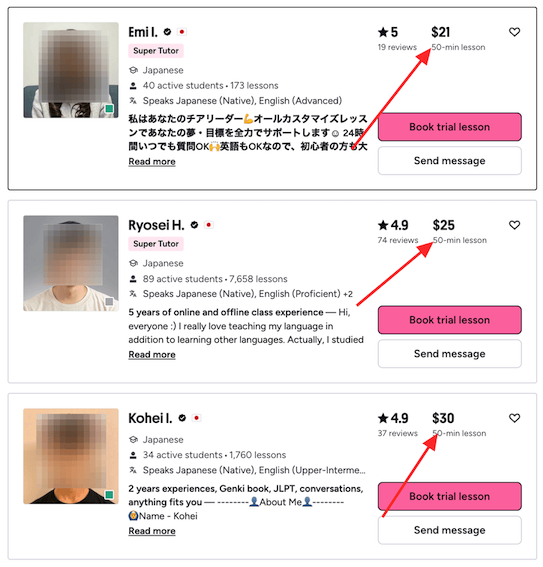Click the Japan flag next to Kohei I.
Viewport: 543px width, 567px height.
(197, 418)
